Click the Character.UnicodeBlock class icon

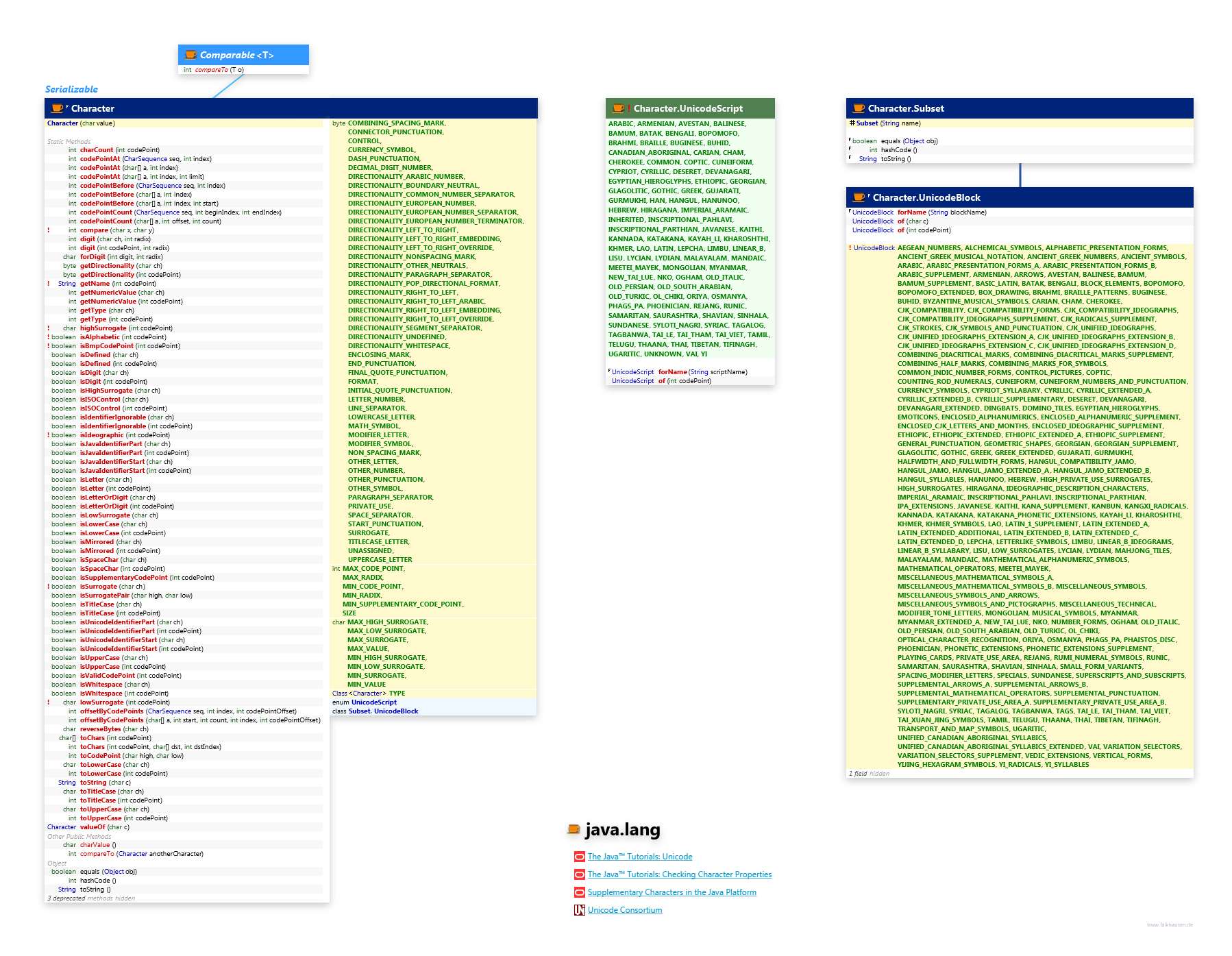tap(859, 197)
